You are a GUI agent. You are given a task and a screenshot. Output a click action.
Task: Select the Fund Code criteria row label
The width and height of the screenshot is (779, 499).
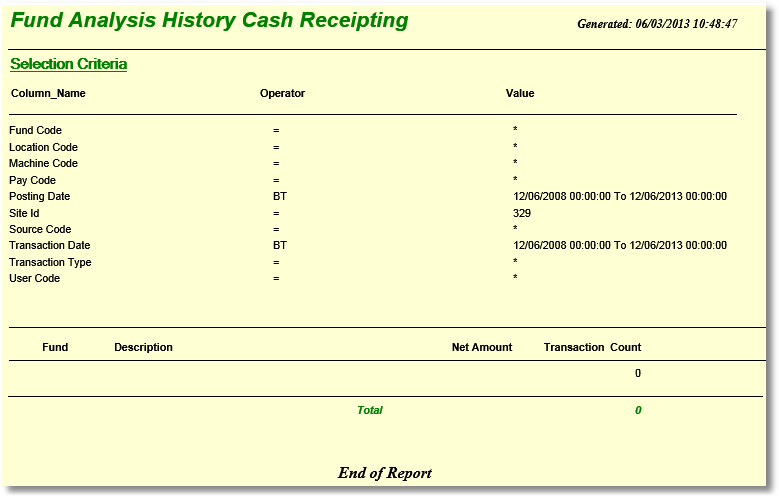click(x=35, y=131)
